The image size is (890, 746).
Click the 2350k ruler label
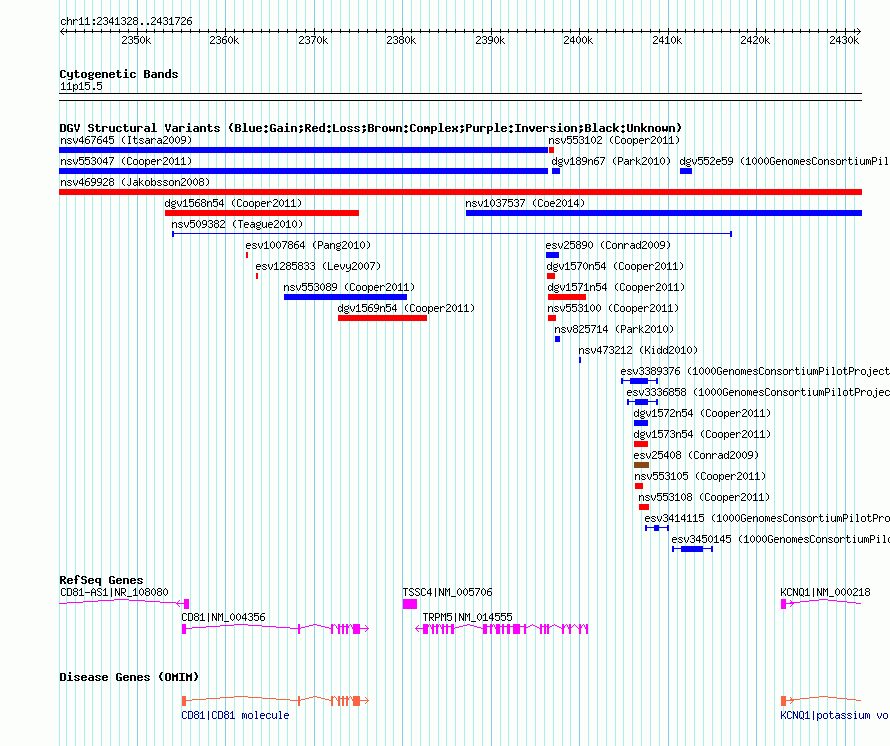pos(136,40)
